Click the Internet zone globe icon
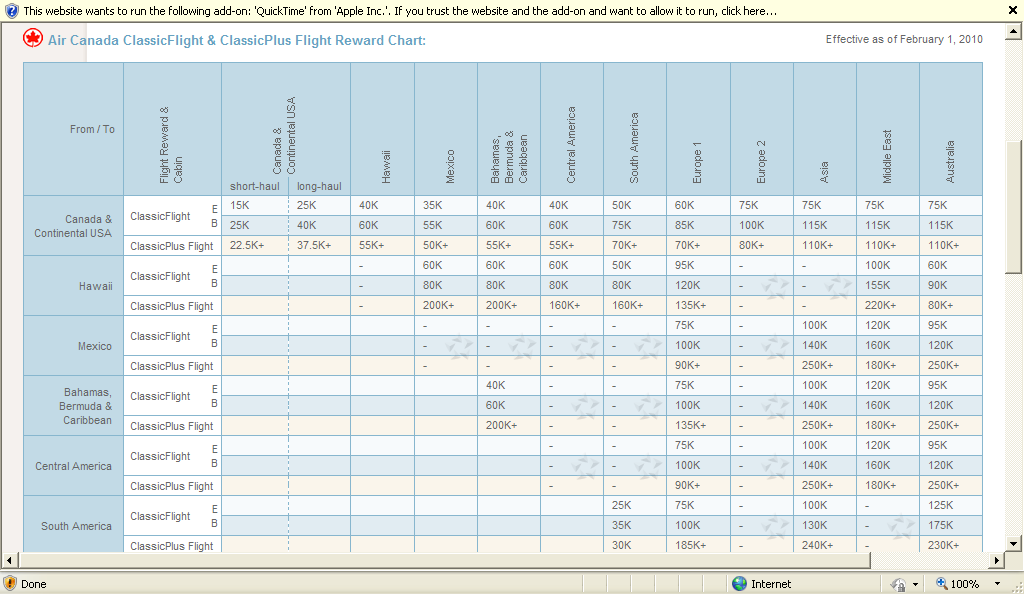Image resolution: width=1024 pixels, height=594 pixels. pos(739,584)
